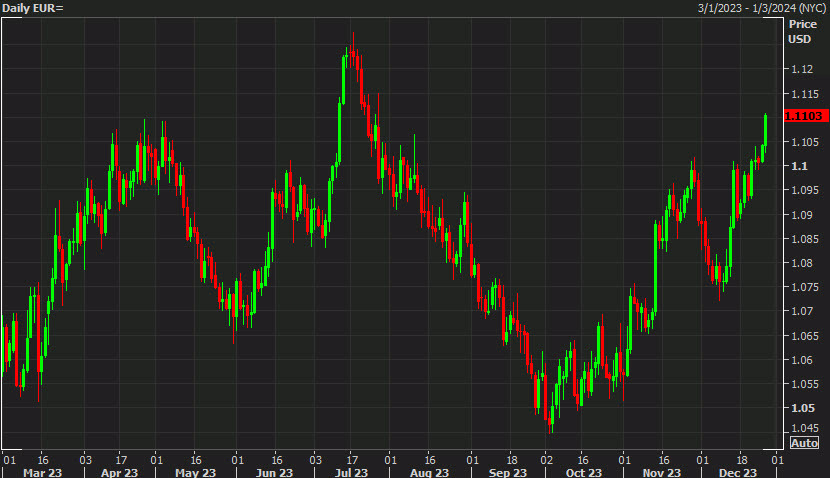Select the red 1.1103 last price label

(x=806, y=116)
